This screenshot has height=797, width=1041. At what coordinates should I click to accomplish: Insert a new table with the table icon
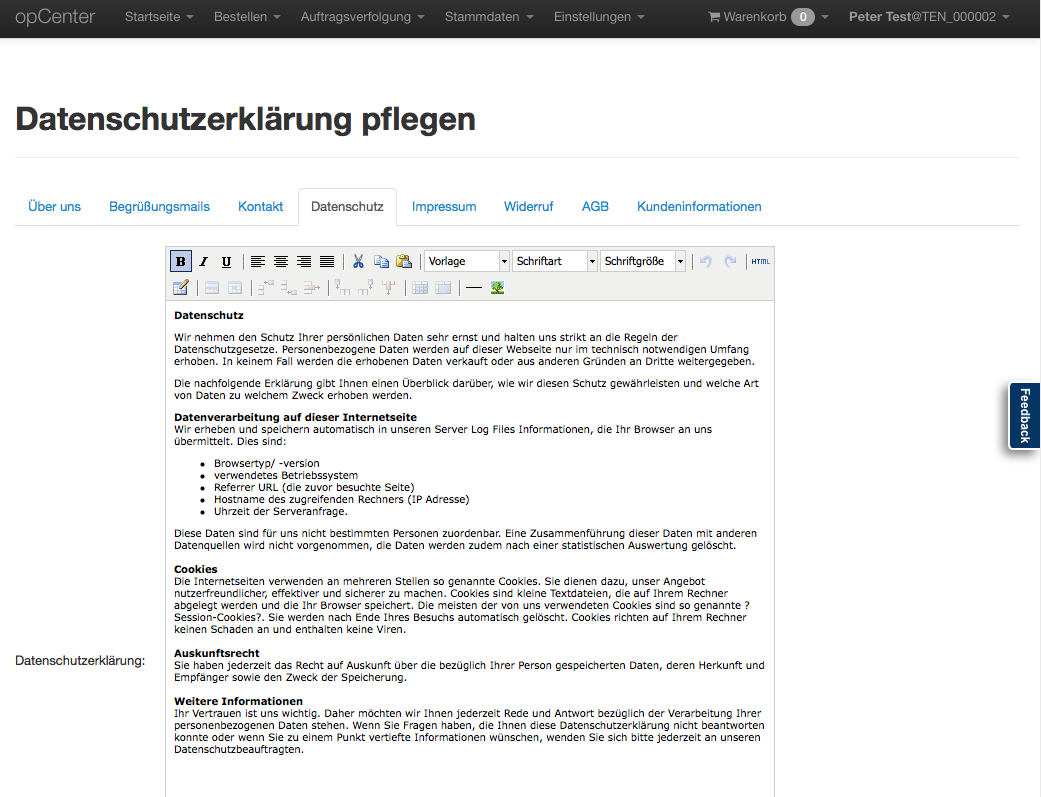(x=419, y=287)
